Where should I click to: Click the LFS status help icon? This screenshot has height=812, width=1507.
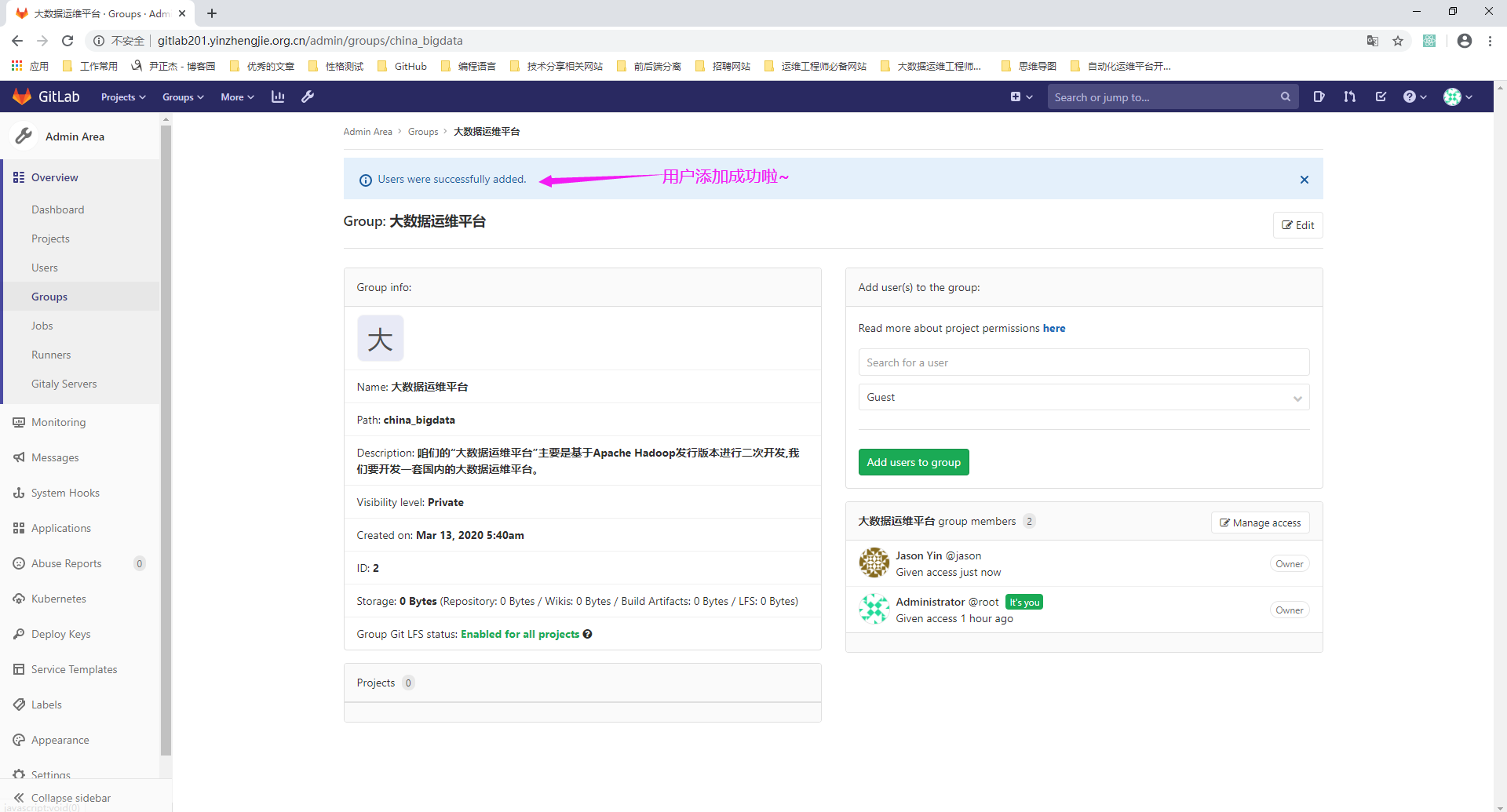pos(588,634)
